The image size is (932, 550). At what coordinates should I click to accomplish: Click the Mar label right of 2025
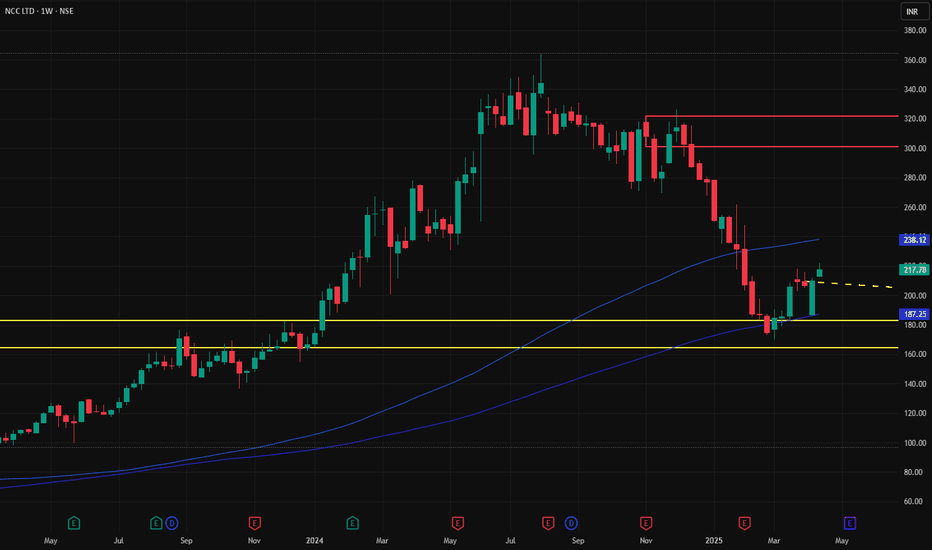click(x=774, y=540)
